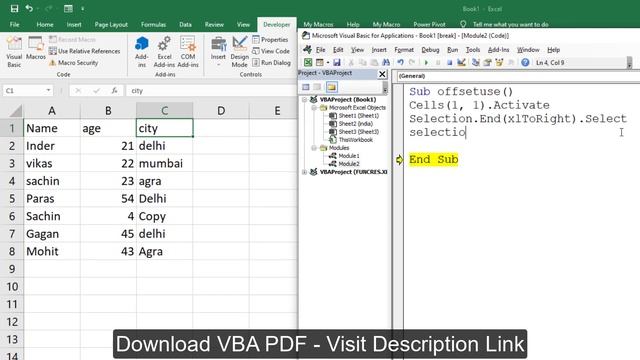Save with VBA toolbar floppy icon
Viewport: 640px width, 360px height.
tap(336, 62)
